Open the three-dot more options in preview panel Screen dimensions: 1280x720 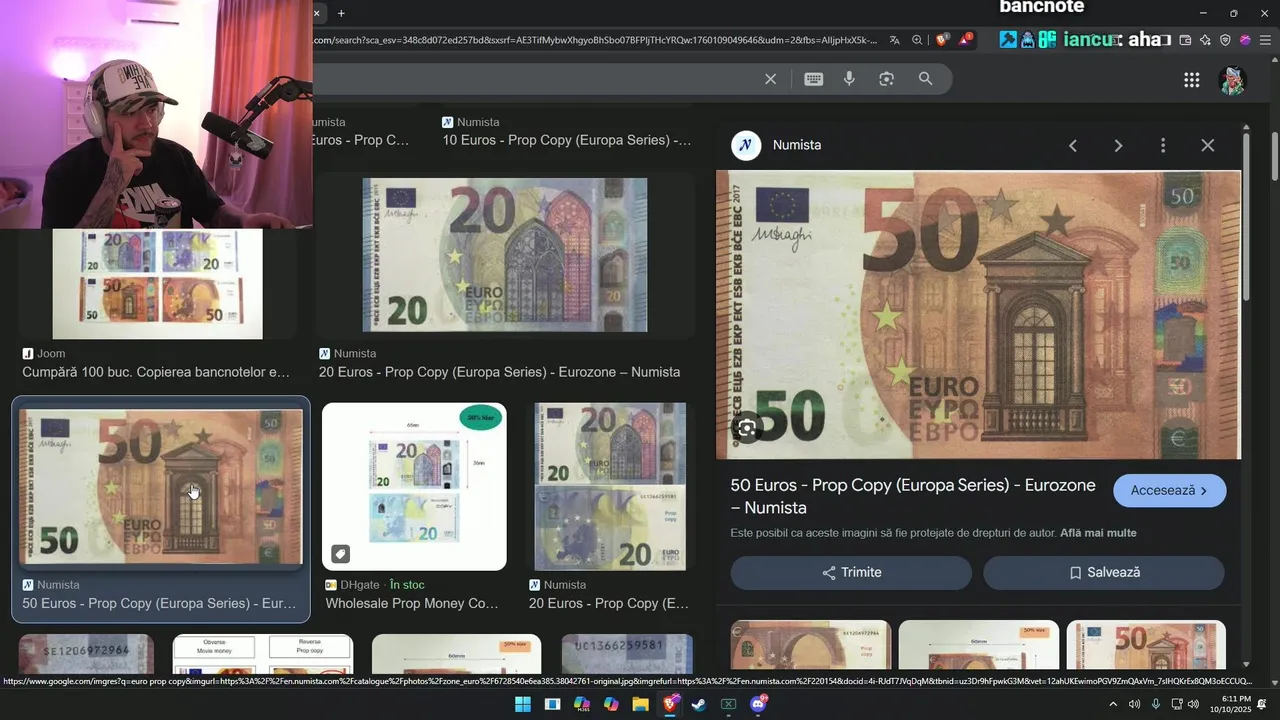(1162, 145)
